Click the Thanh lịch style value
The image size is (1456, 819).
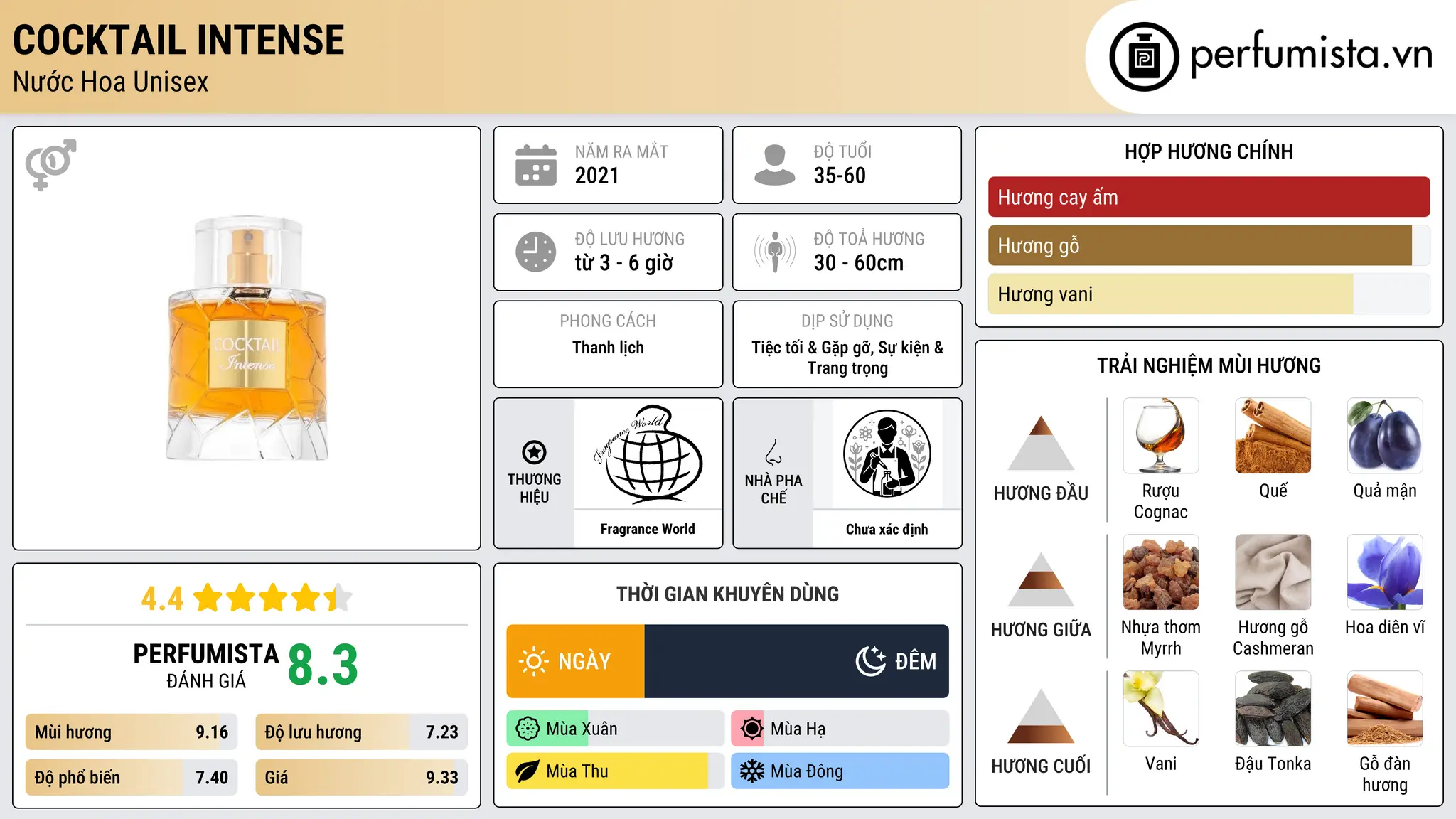[608, 348]
